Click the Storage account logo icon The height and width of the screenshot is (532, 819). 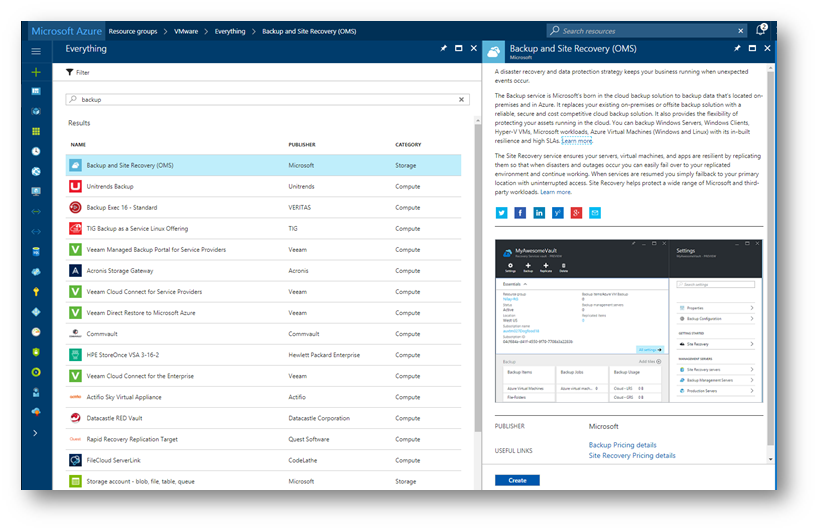[75, 481]
